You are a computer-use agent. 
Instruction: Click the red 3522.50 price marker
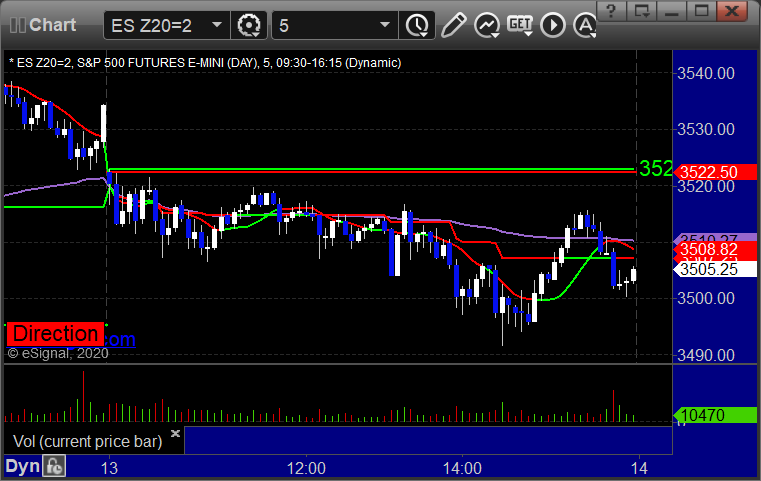point(715,172)
